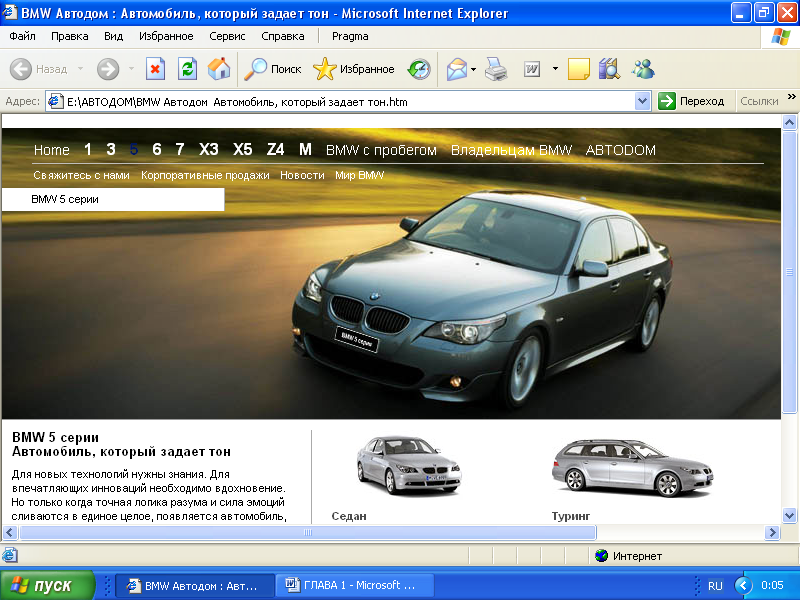Click the vertical scrollbar up arrow
This screenshot has height=600, width=800.
(789, 122)
